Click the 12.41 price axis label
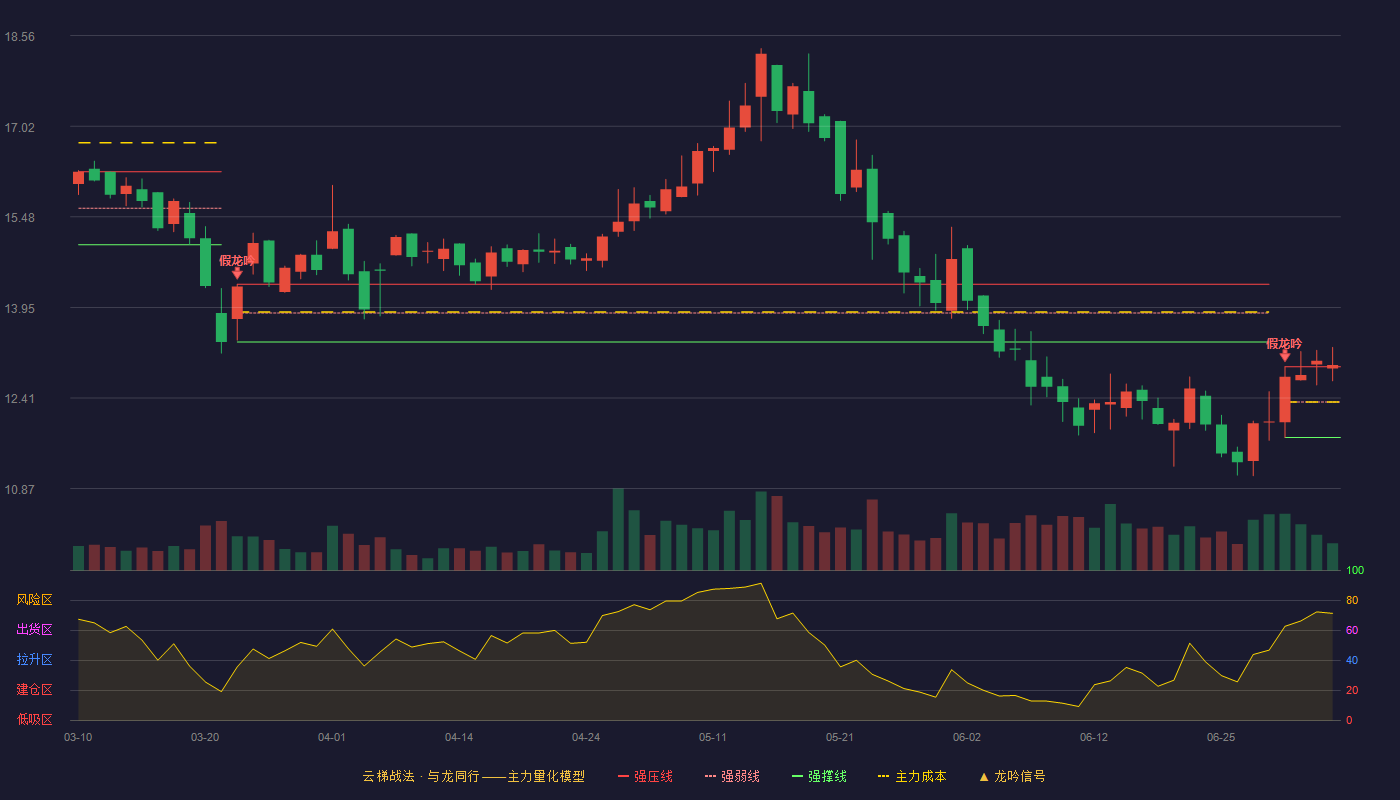This screenshot has height=800, width=1400. [x=19, y=398]
